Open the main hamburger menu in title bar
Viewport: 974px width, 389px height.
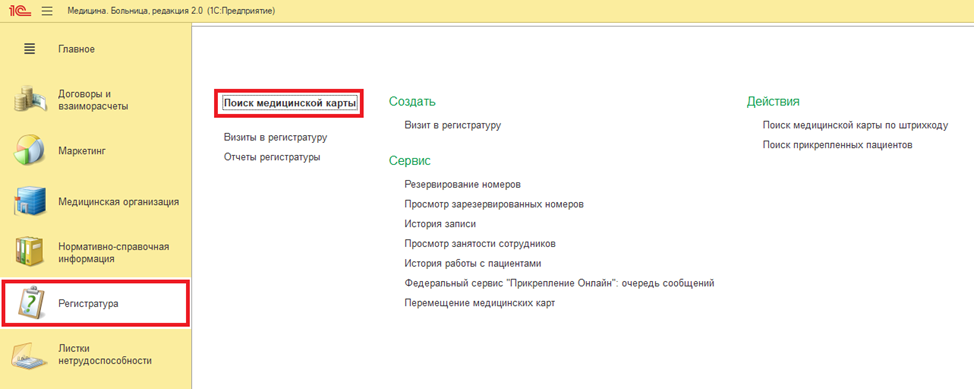pyautogui.click(x=47, y=11)
